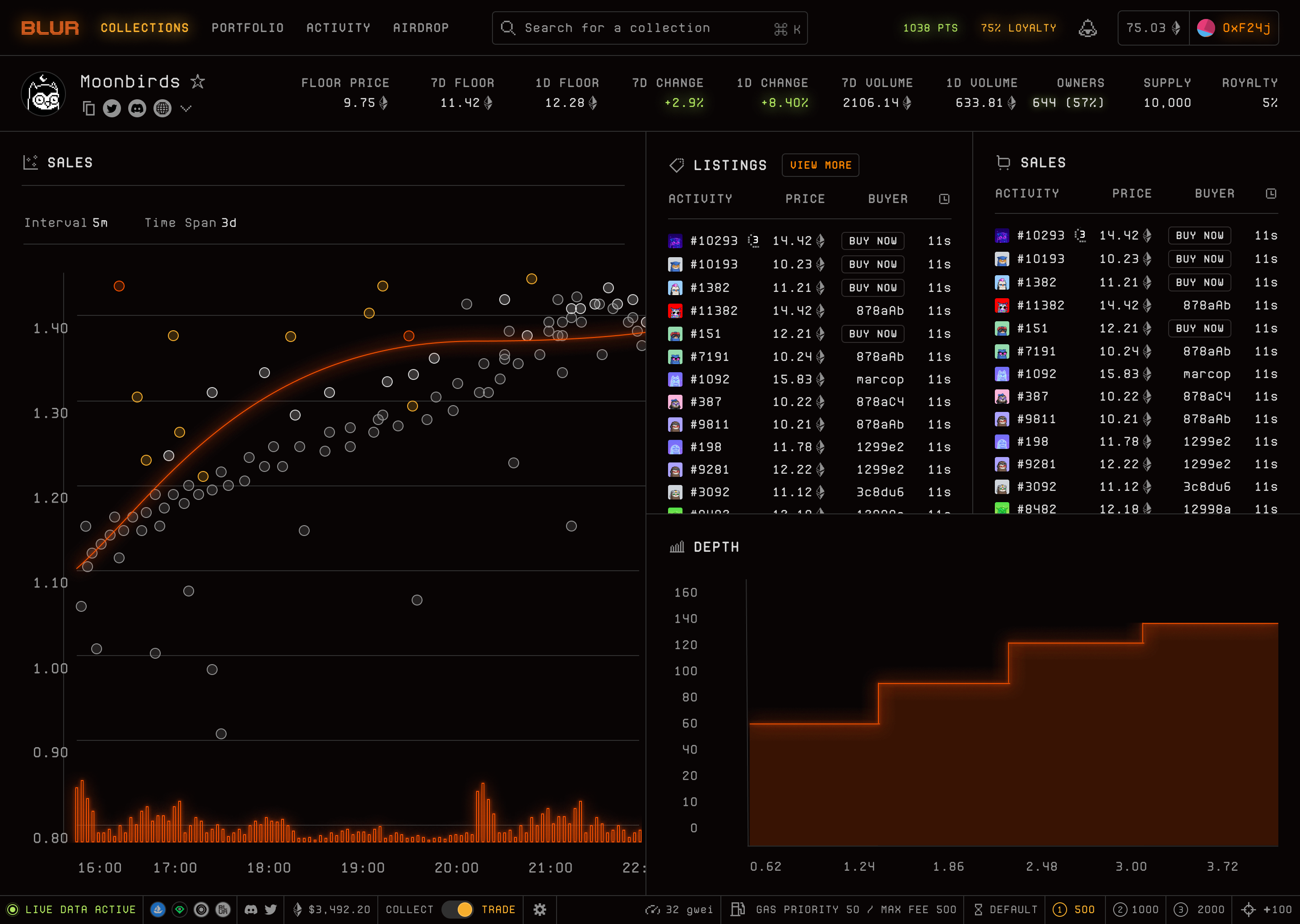1300x924 pixels.
Task: Go to the AIRDROP tab
Action: [x=421, y=28]
